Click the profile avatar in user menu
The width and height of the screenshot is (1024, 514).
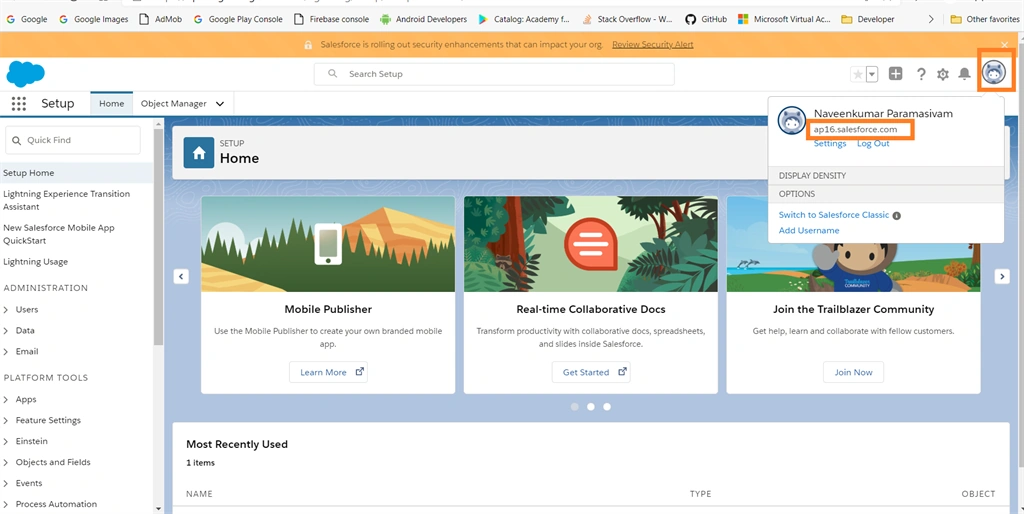792,121
